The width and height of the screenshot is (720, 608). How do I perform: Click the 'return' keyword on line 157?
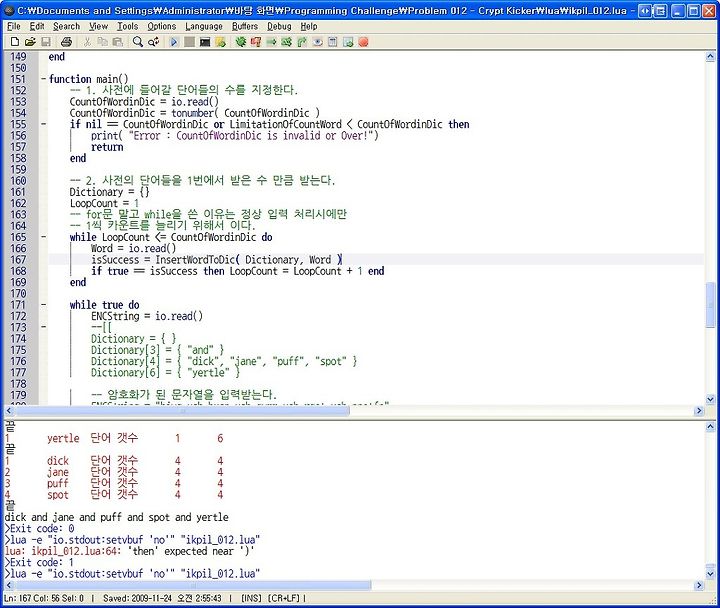[107, 147]
